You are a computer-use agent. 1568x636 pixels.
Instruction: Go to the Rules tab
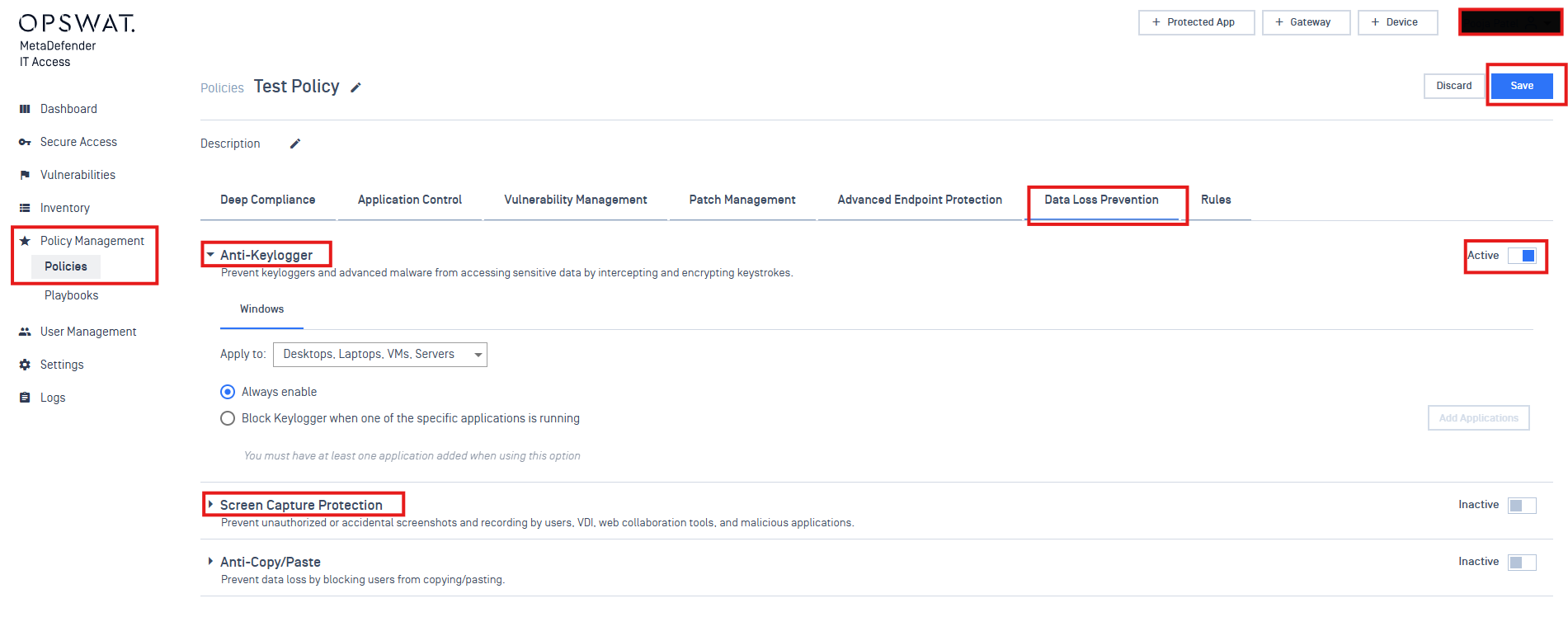point(1216,200)
